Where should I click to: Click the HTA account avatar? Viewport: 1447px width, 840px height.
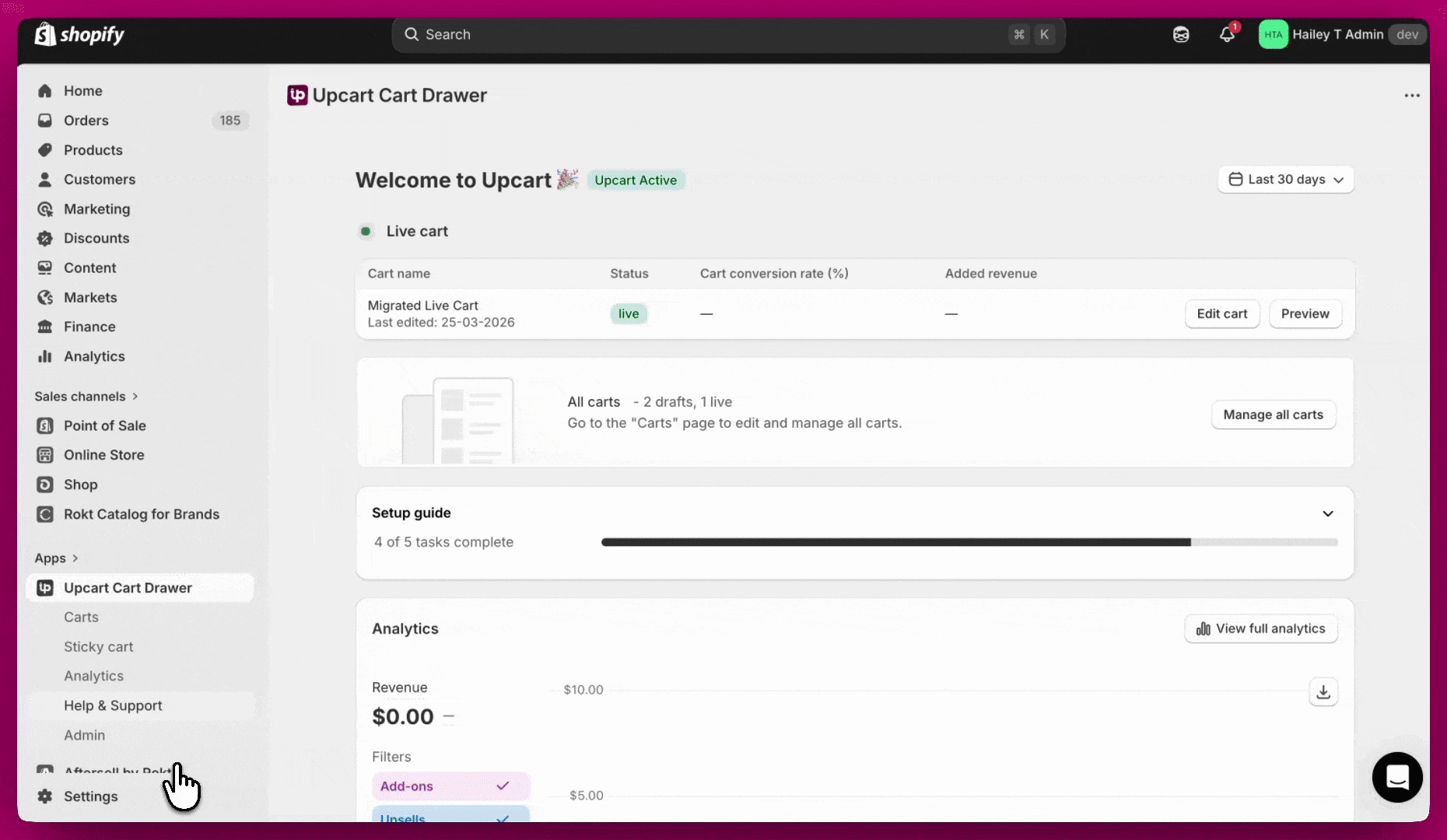click(x=1273, y=34)
